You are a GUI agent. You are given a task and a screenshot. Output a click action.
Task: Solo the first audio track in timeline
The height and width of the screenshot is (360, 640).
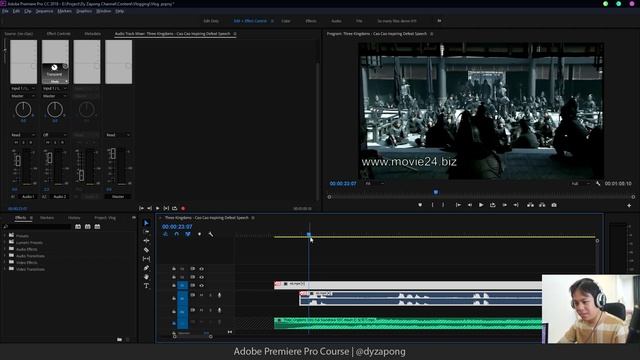point(210,295)
